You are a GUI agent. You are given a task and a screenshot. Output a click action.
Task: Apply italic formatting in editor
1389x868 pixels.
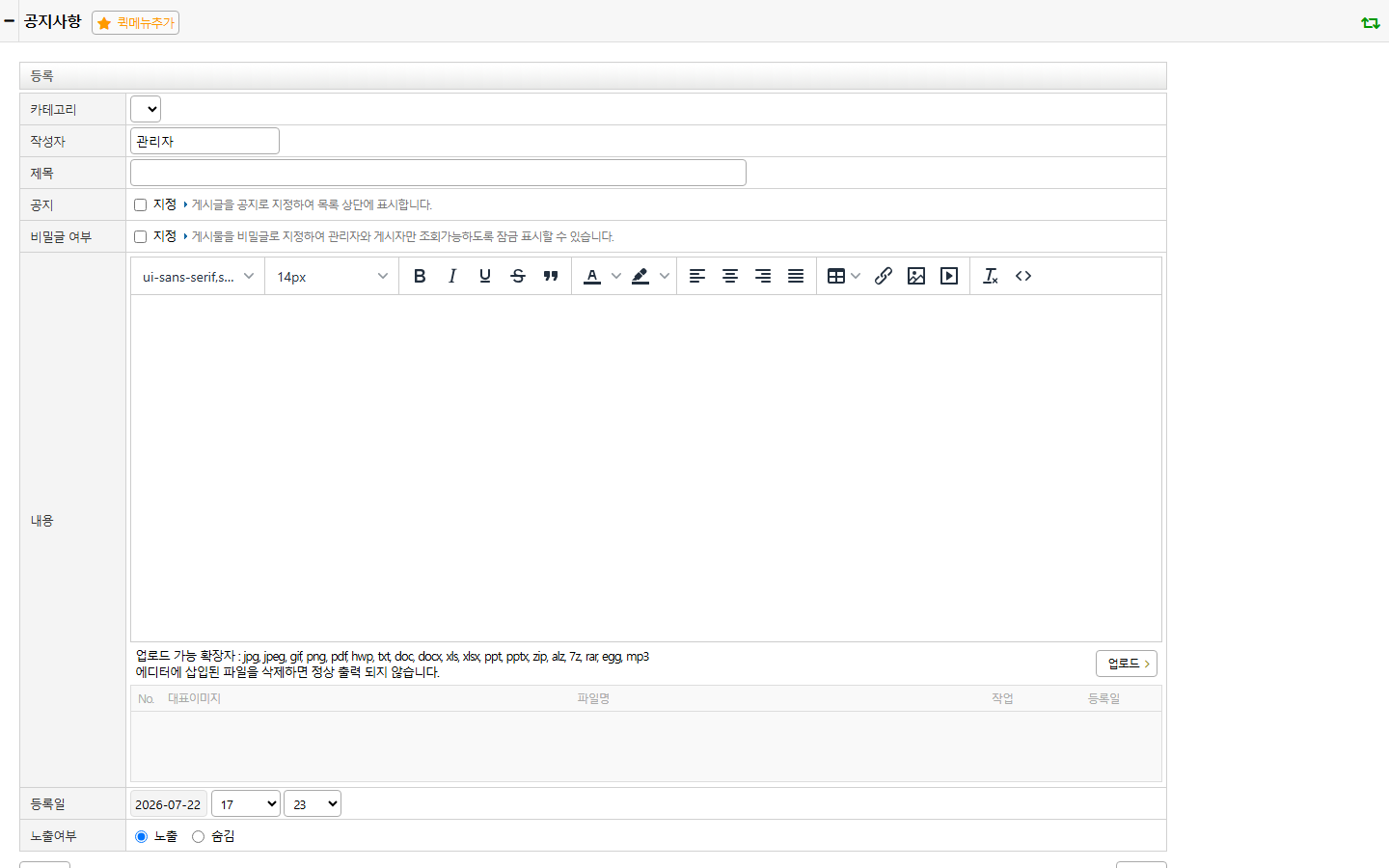(452, 276)
